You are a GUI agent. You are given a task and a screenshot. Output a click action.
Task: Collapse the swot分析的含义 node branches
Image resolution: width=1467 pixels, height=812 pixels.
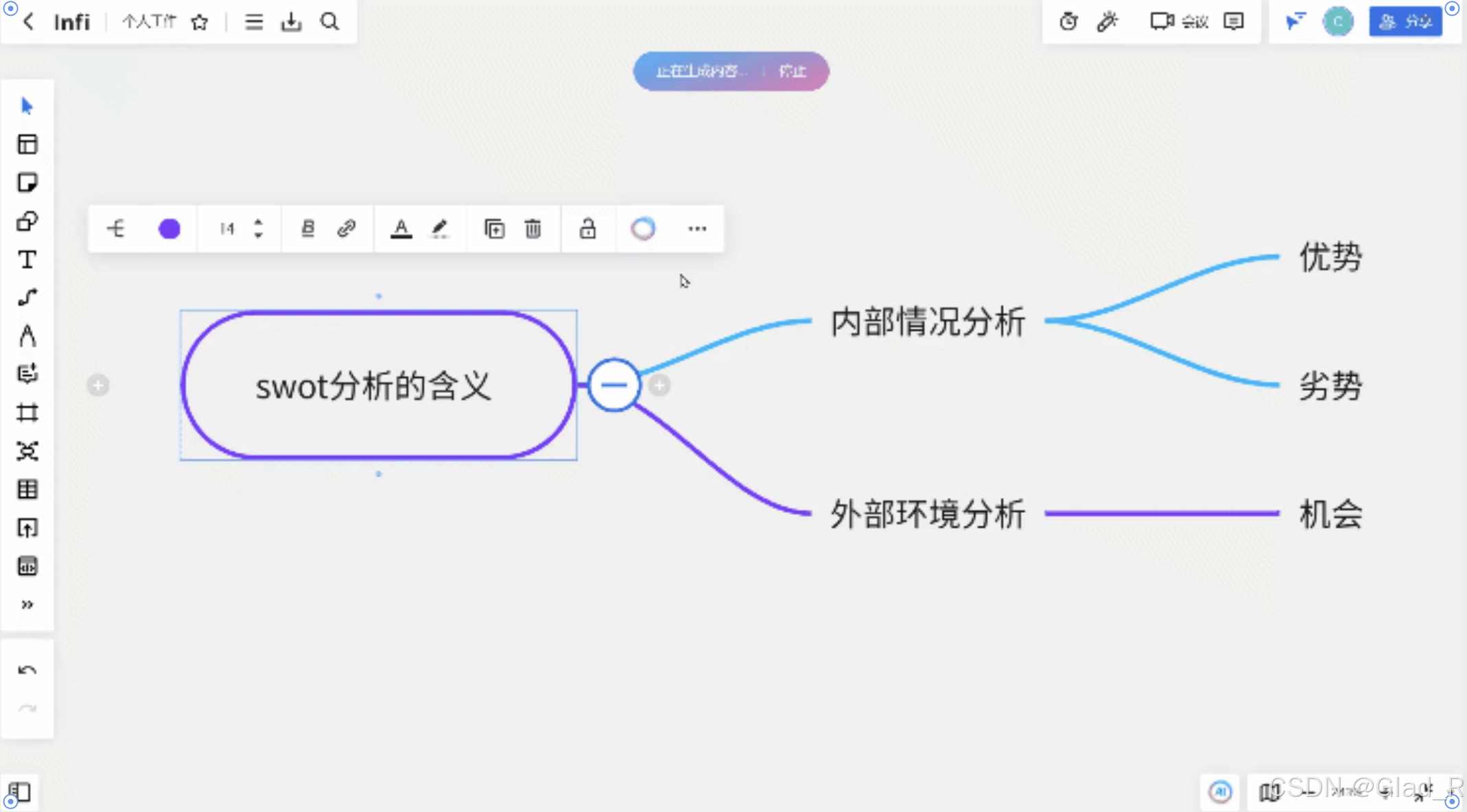(614, 385)
